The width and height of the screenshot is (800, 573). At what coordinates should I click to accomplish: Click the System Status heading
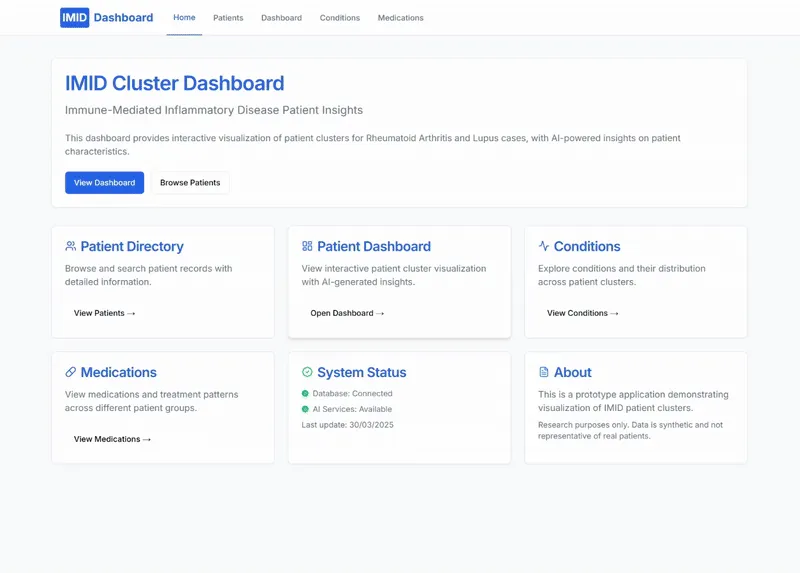coord(362,372)
